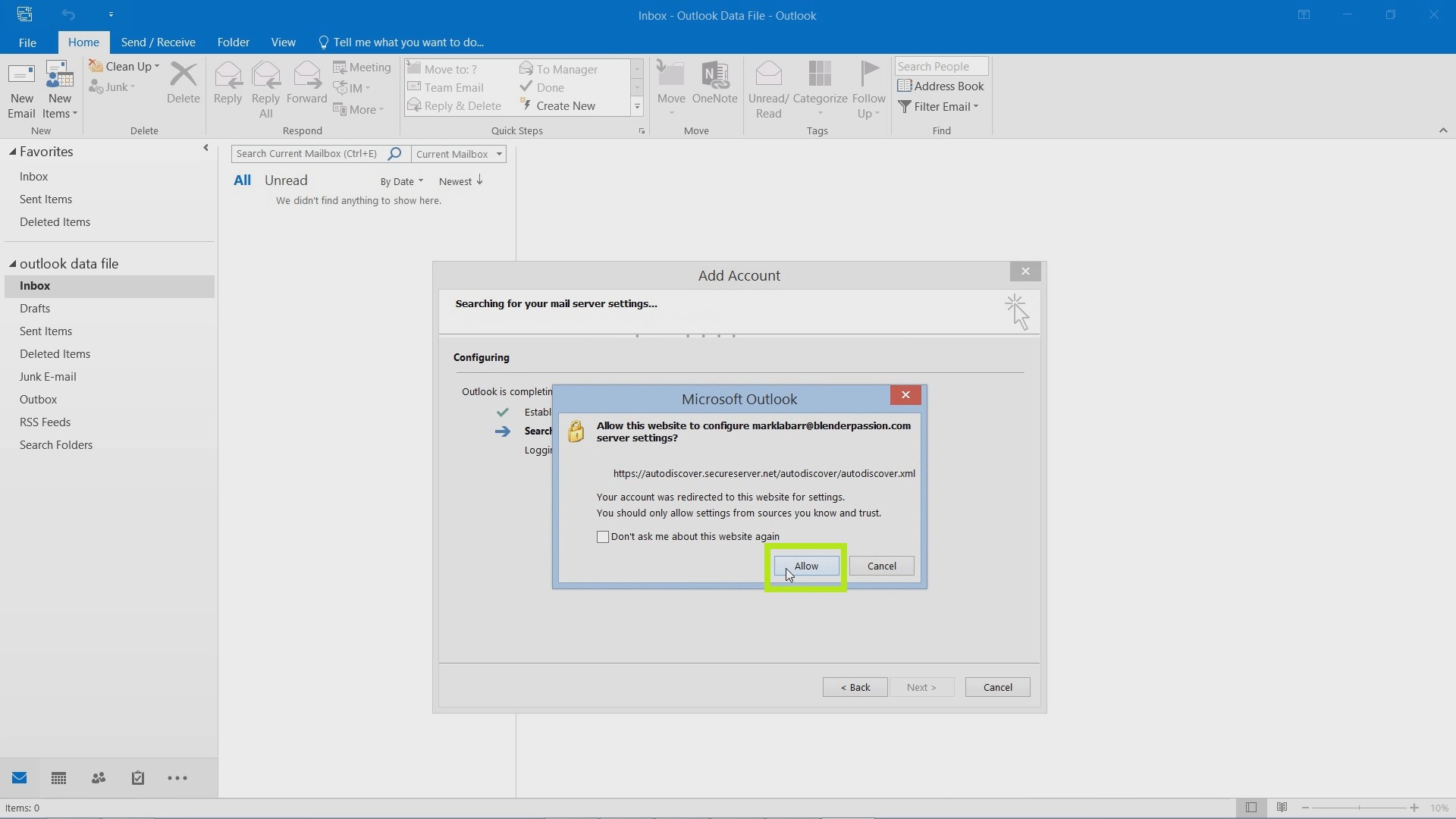Click into Search People field
This screenshot has width=1456, height=819.
941,67
